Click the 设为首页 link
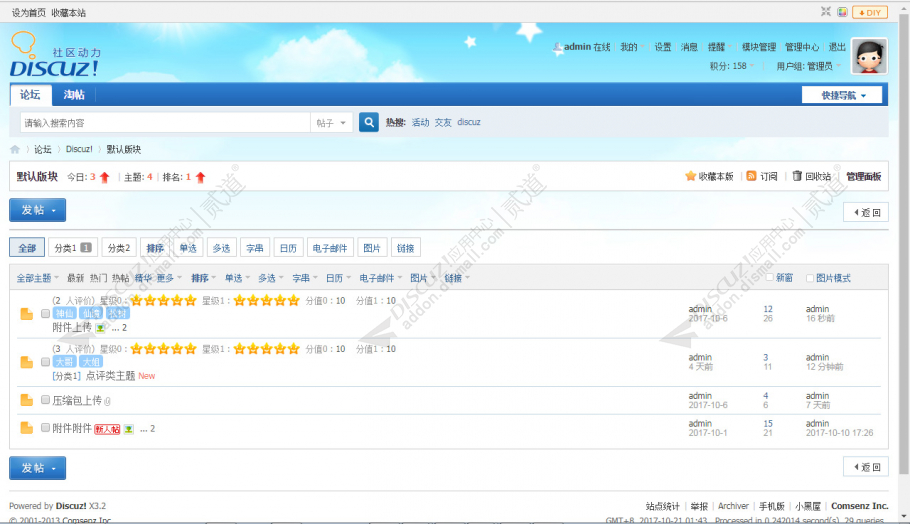 pyautogui.click(x=28, y=13)
